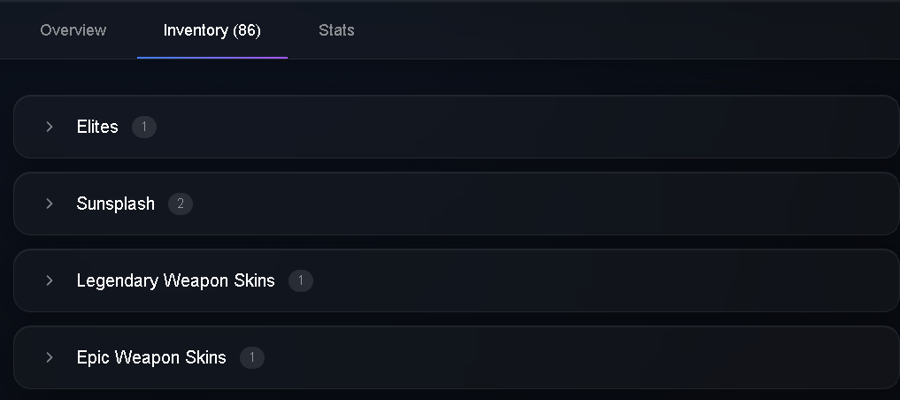Click blank area of Sunsplash row
This screenshot has width=900, height=400.
(517, 204)
